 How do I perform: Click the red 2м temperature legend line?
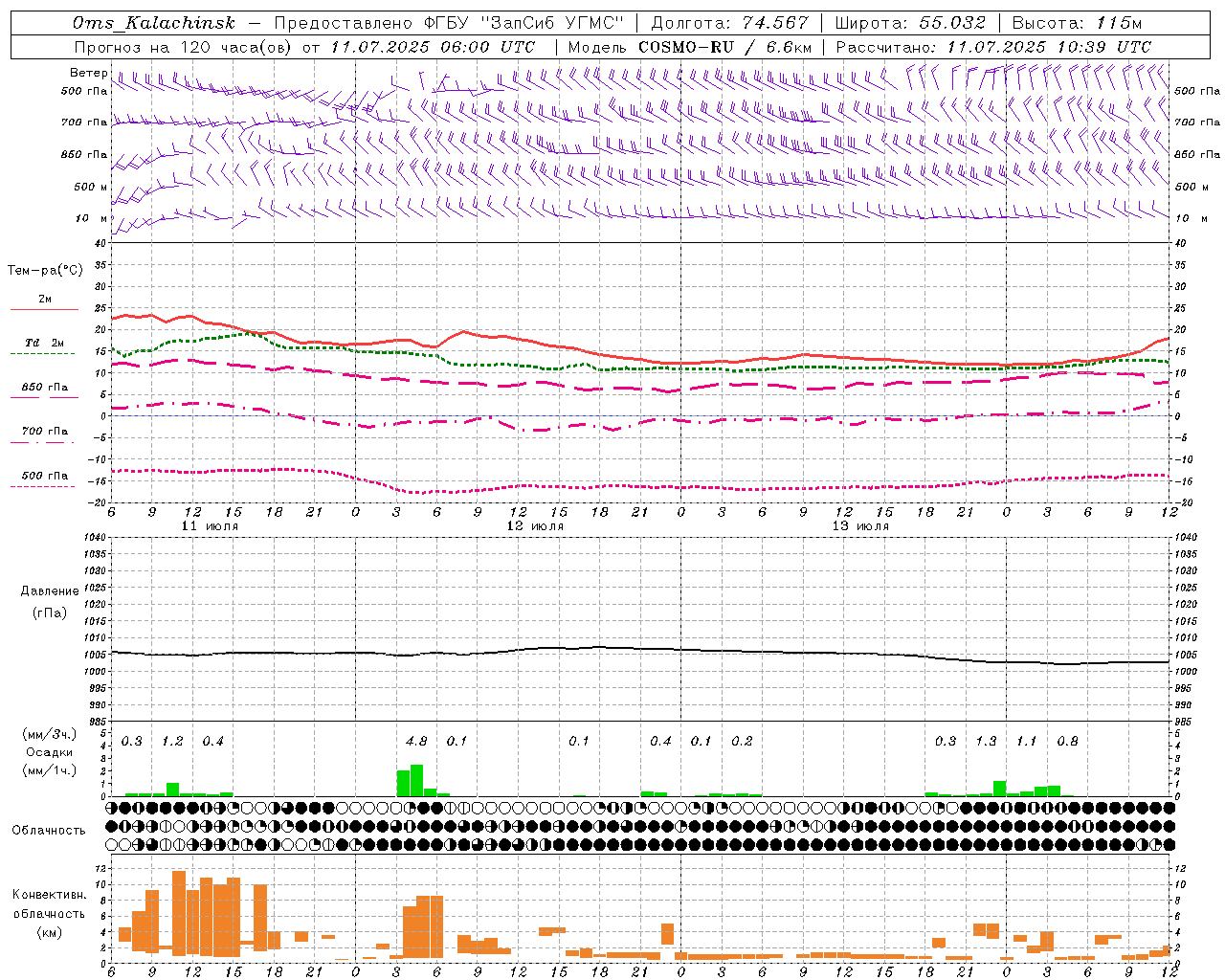pos(44,309)
